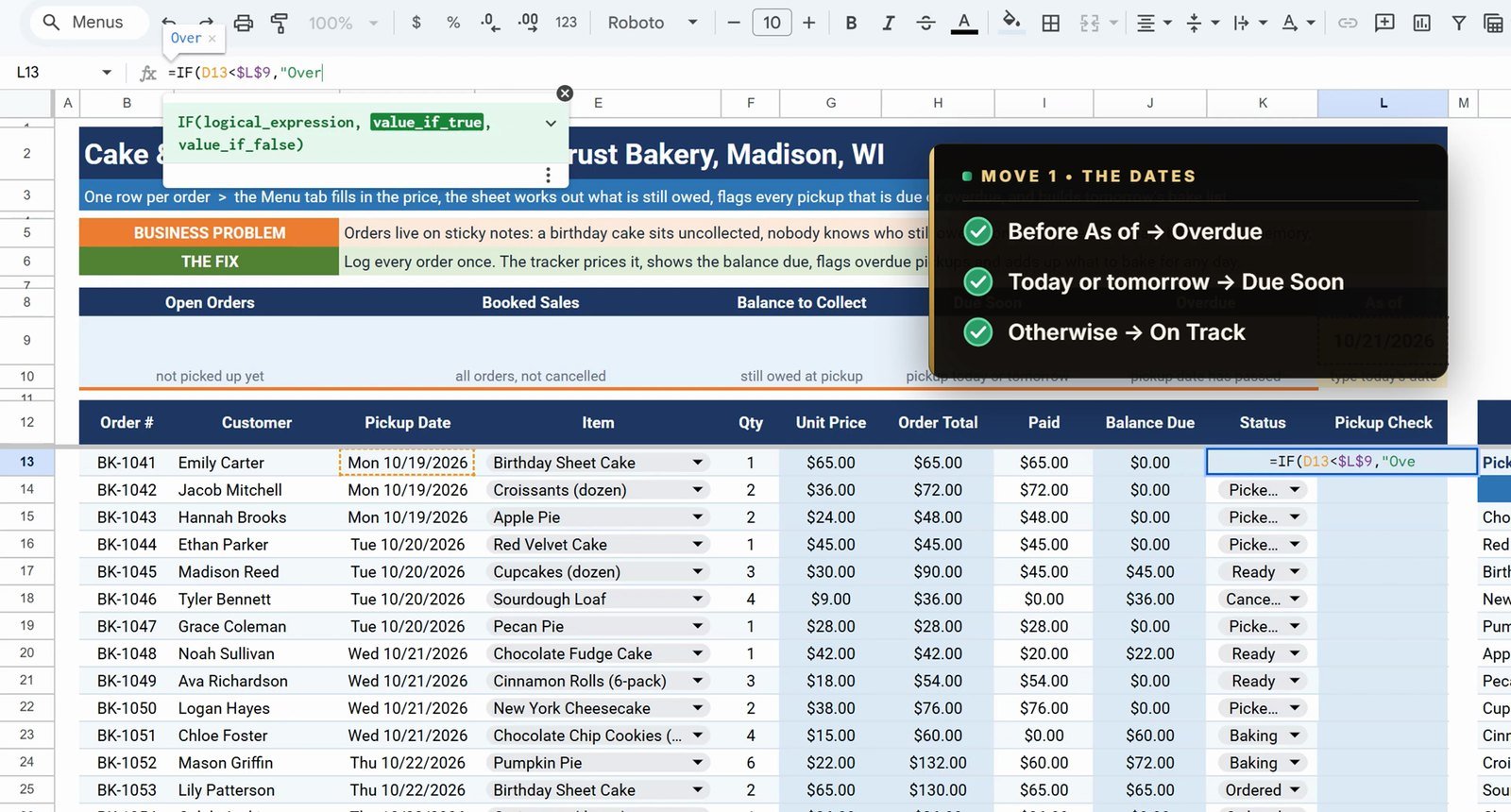Apply currency format with the dollar icon

416,23
